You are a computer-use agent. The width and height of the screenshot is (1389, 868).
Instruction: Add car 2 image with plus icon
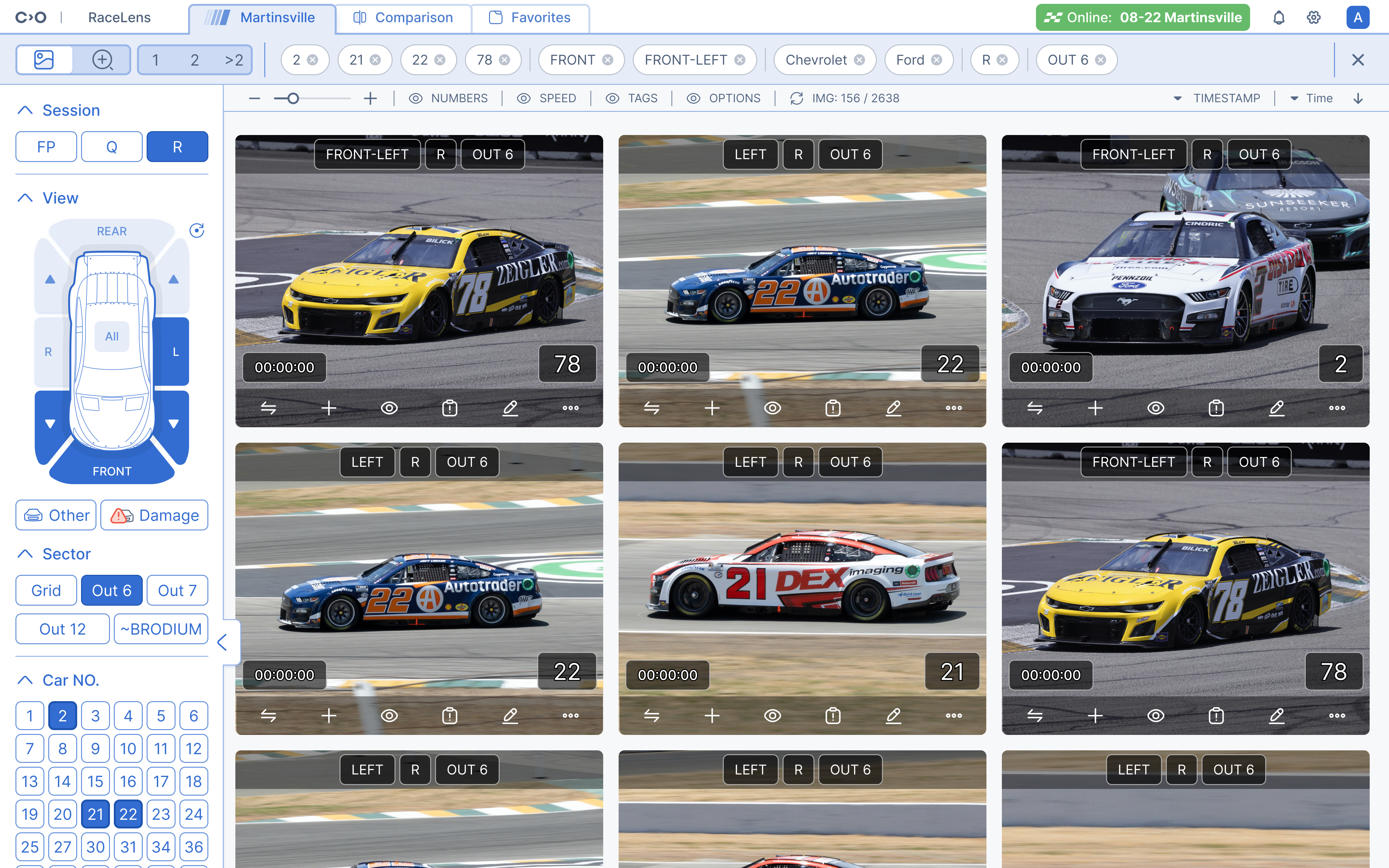point(1096,408)
